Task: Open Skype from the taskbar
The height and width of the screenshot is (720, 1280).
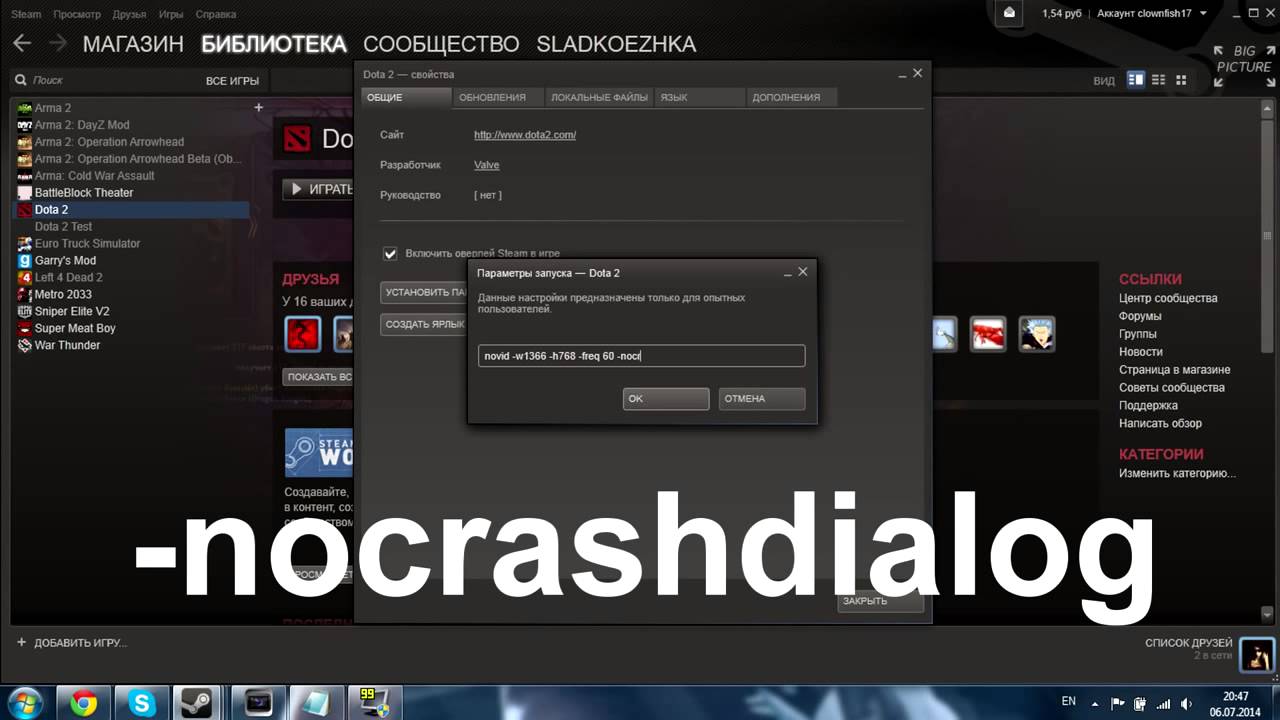Action: pyautogui.click(x=142, y=704)
